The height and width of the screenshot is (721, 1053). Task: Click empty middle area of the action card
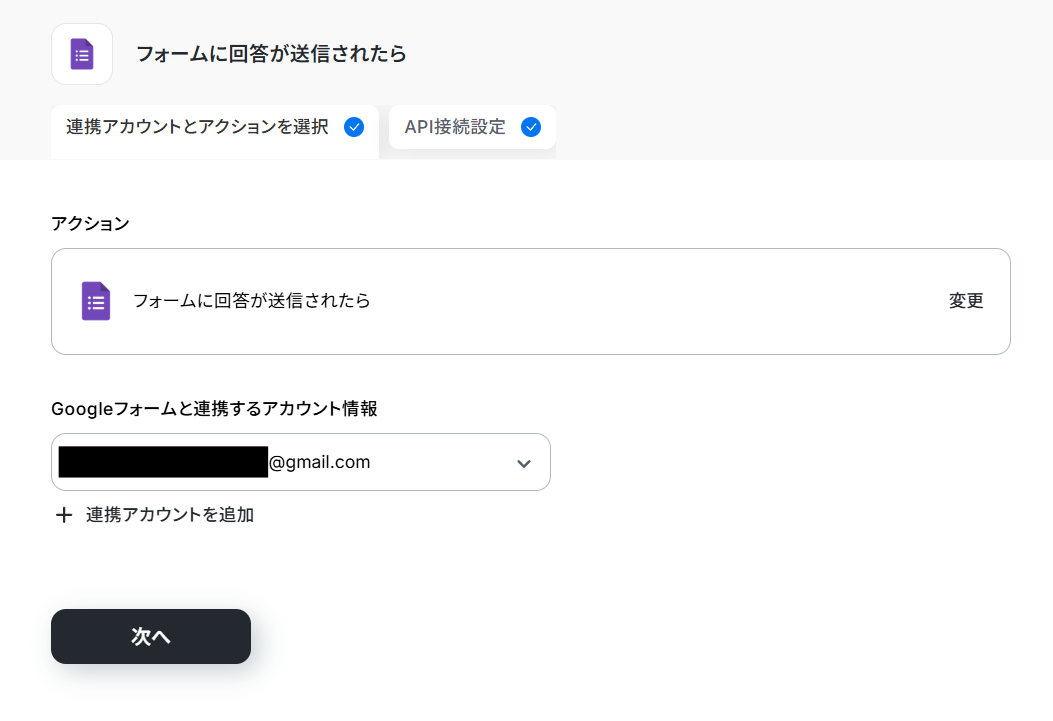(650, 301)
